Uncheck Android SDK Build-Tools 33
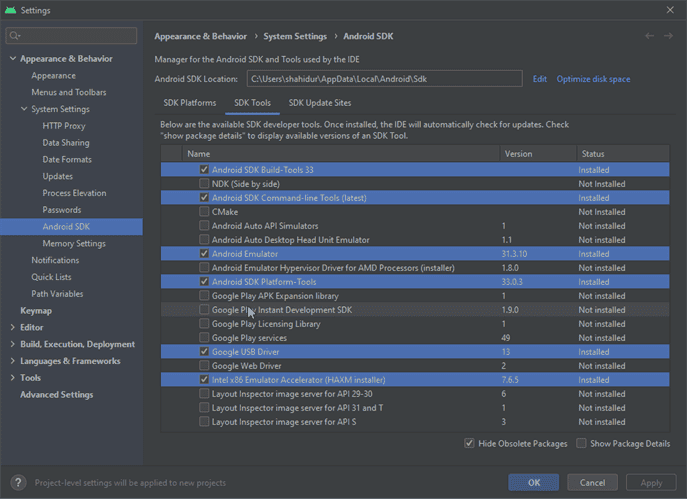Image resolution: width=687 pixels, height=499 pixels. pyautogui.click(x=204, y=170)
